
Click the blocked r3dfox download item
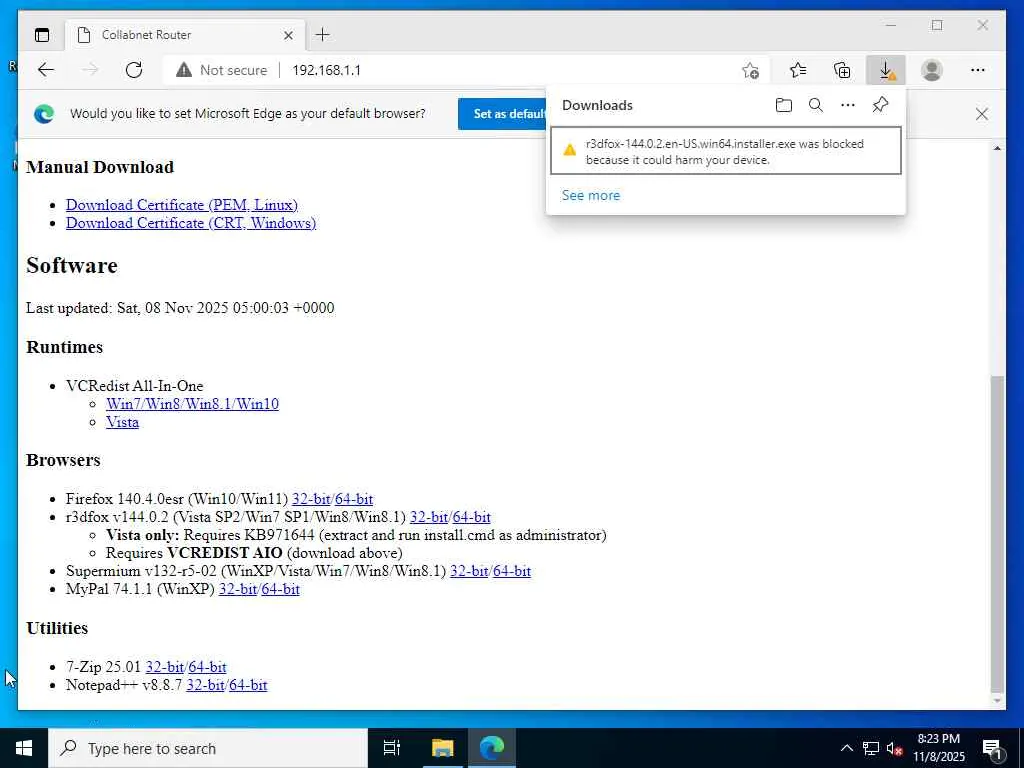pos(726,152)
